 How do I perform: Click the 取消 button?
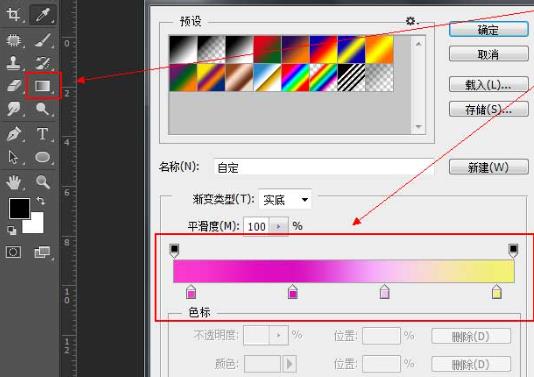pyautogui.click(x=489, y=54)
